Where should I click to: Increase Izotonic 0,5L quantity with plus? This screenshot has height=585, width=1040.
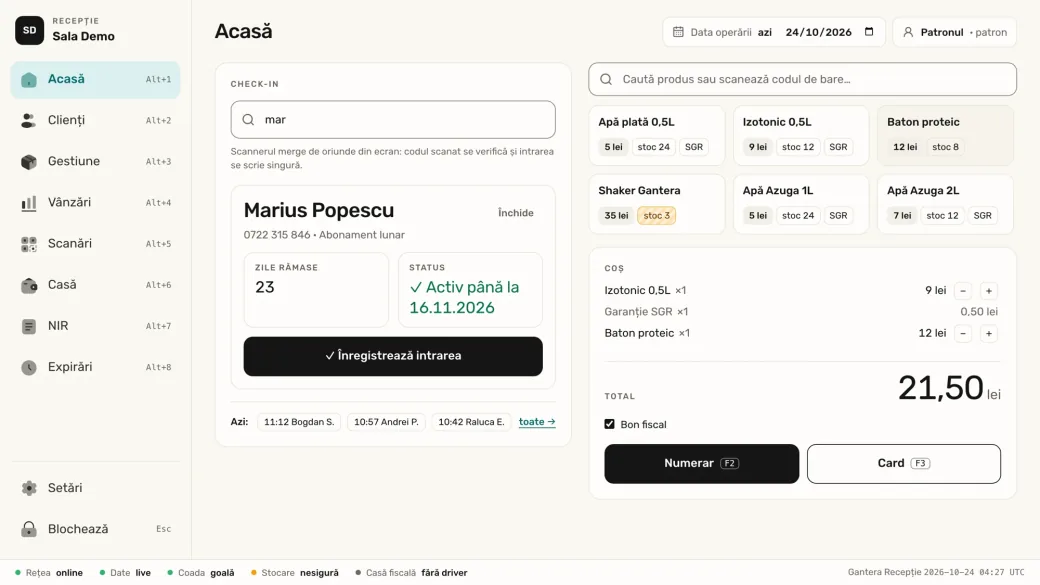tap(988, 291)
